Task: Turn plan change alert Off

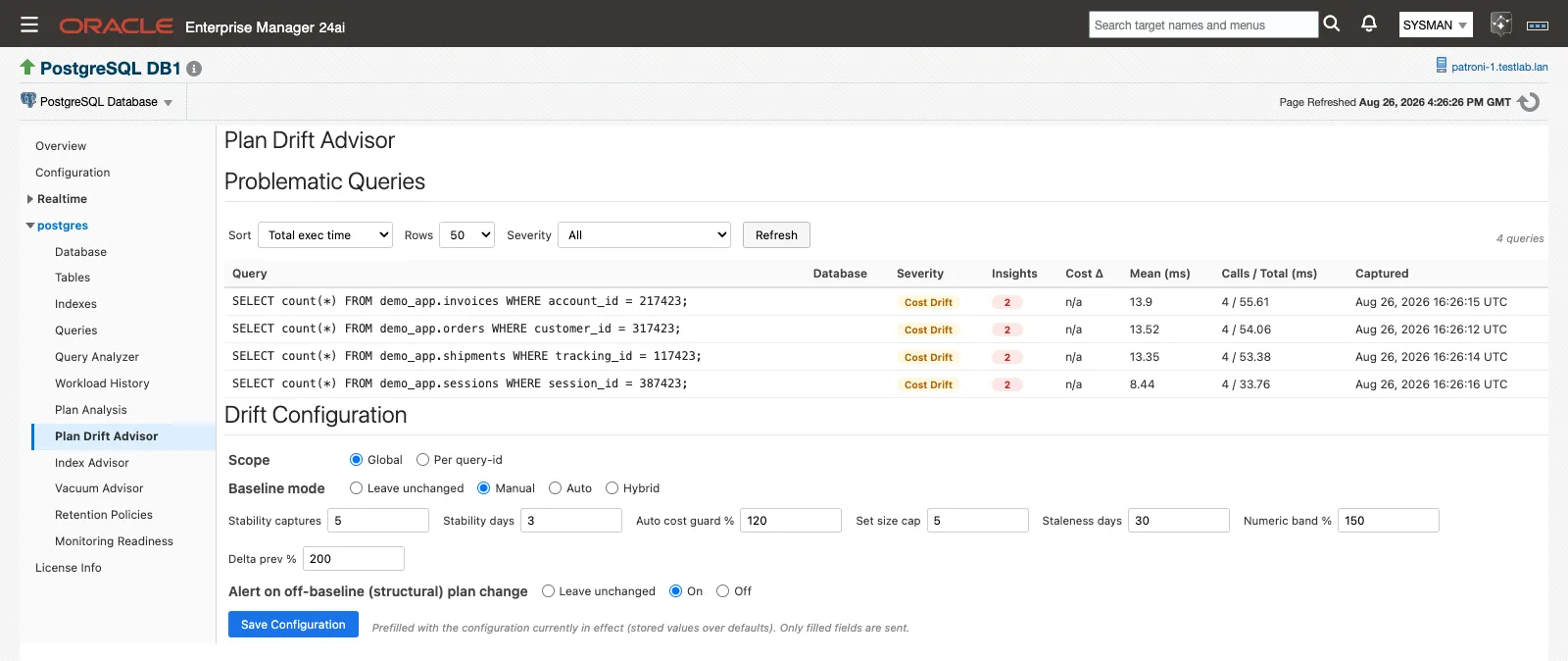Action: pos(723,591)
